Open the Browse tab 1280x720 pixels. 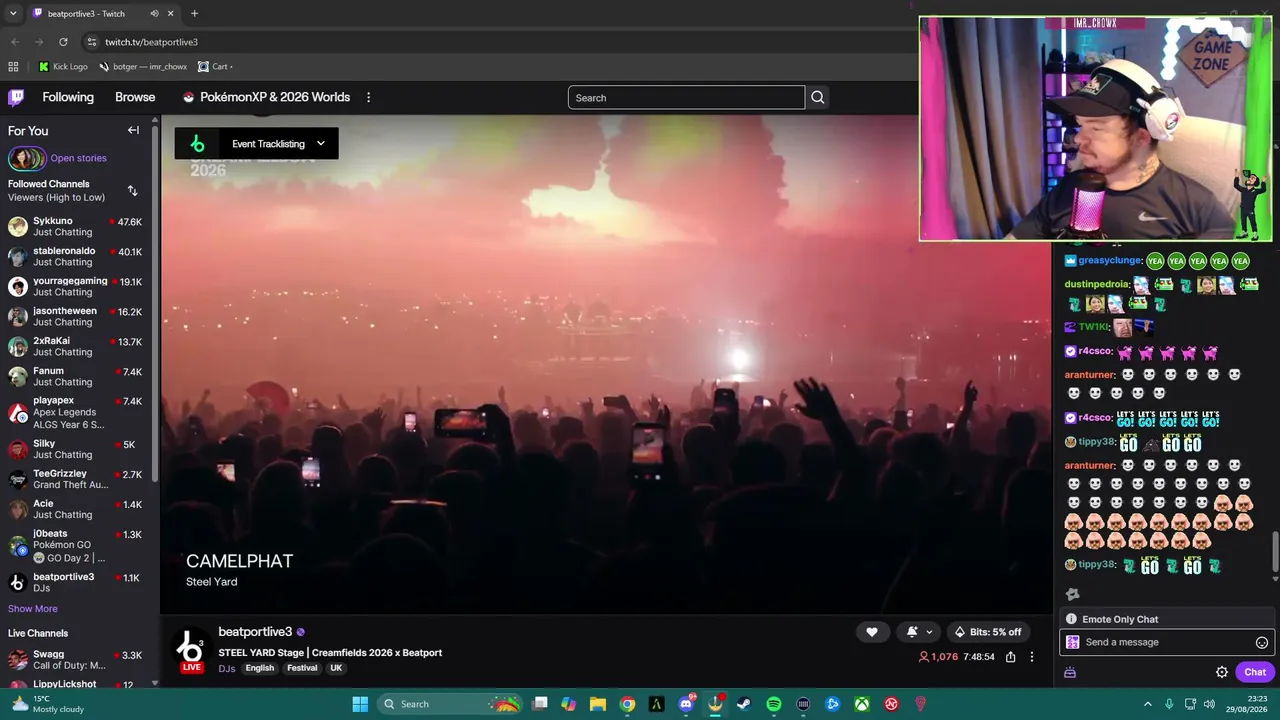(x=135, y=97)
